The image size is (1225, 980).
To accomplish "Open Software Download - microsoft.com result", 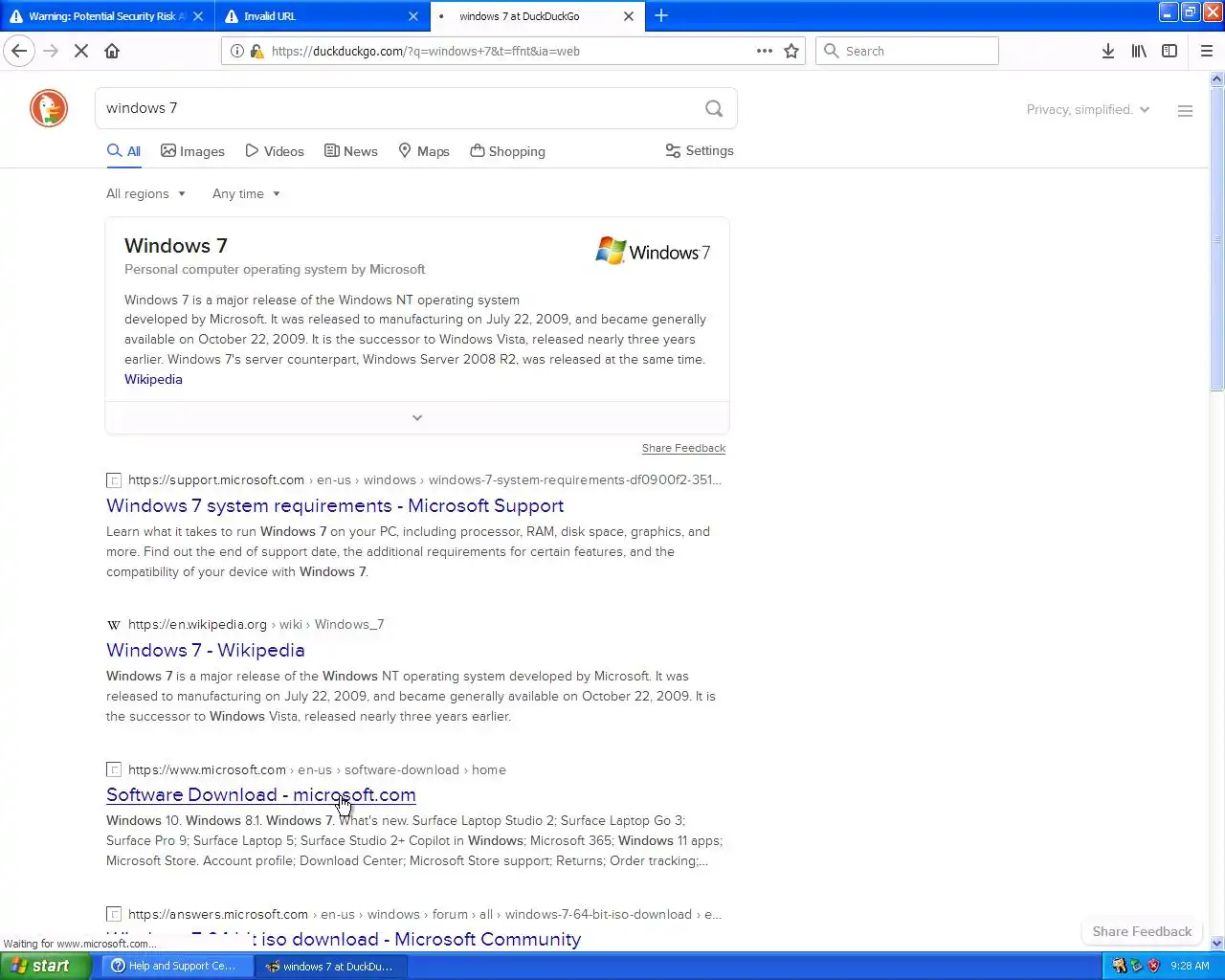I will tap(260, 794).
